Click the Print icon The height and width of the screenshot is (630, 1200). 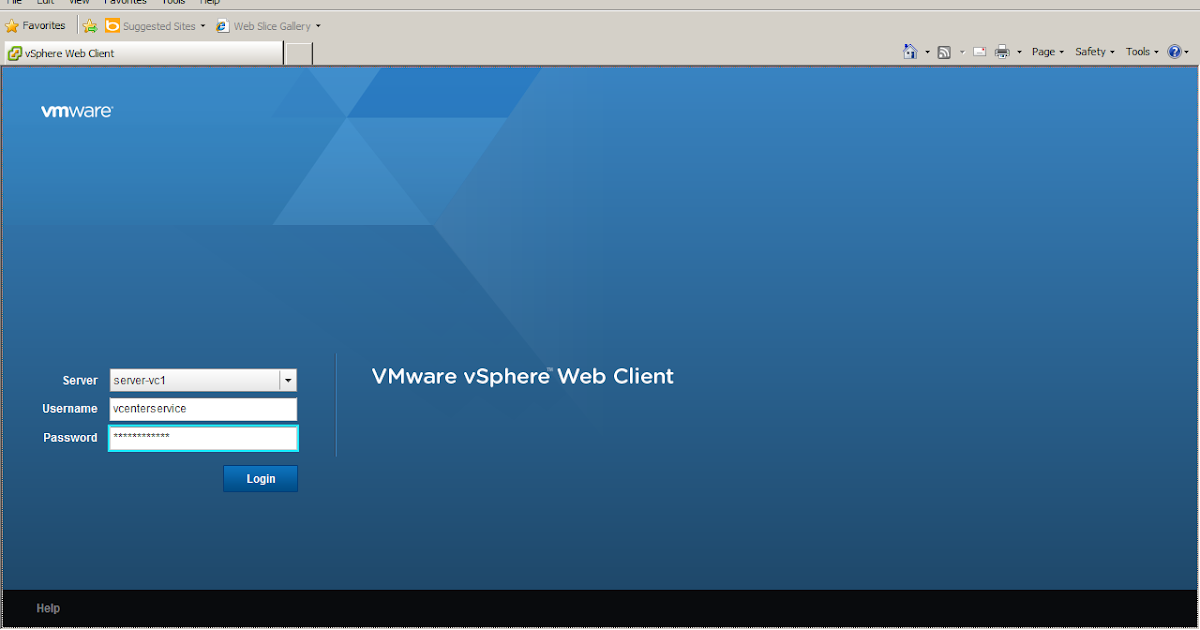tap(1002, 52)
